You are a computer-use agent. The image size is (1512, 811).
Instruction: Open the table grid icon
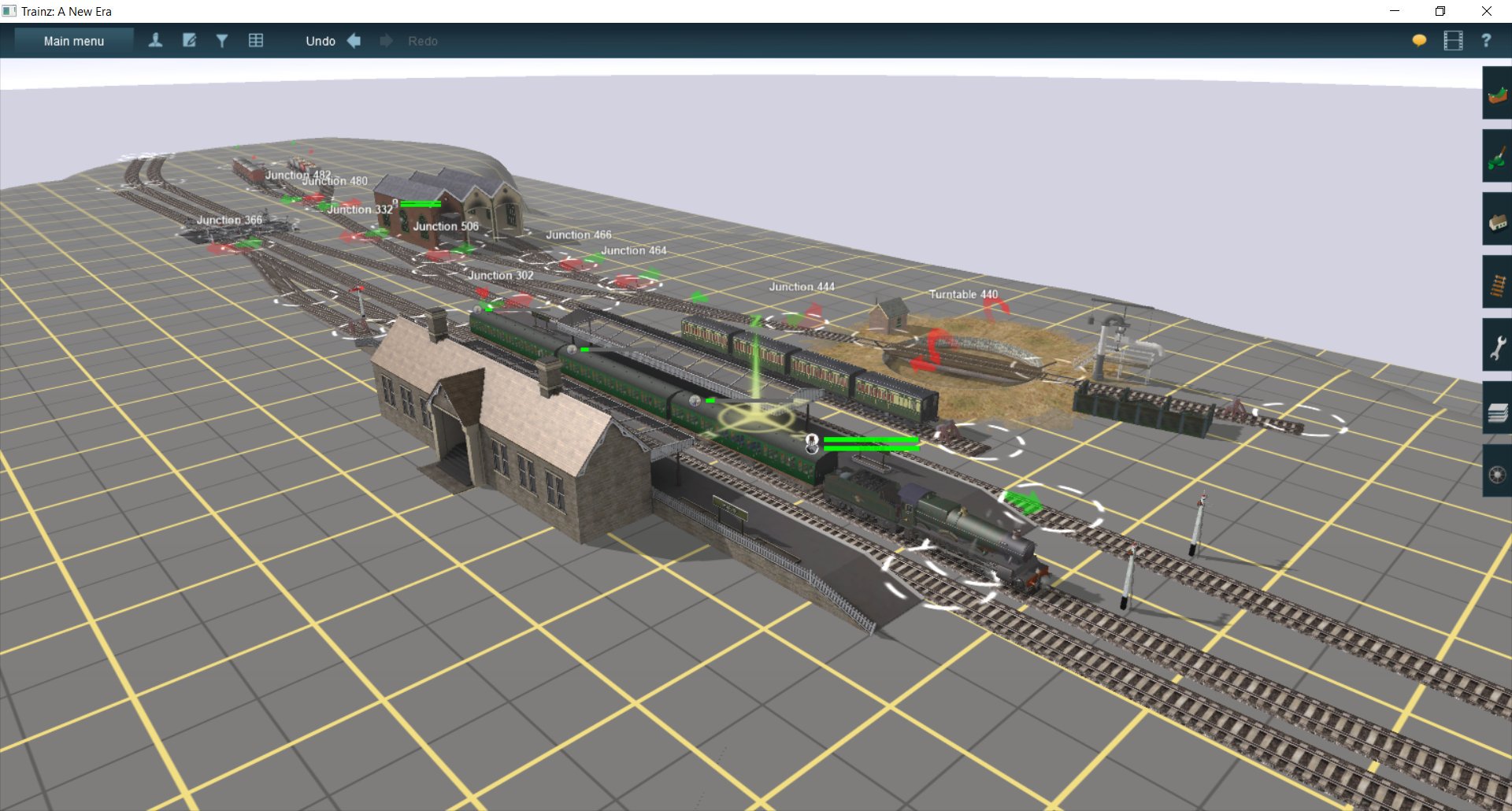coord(256,40)
